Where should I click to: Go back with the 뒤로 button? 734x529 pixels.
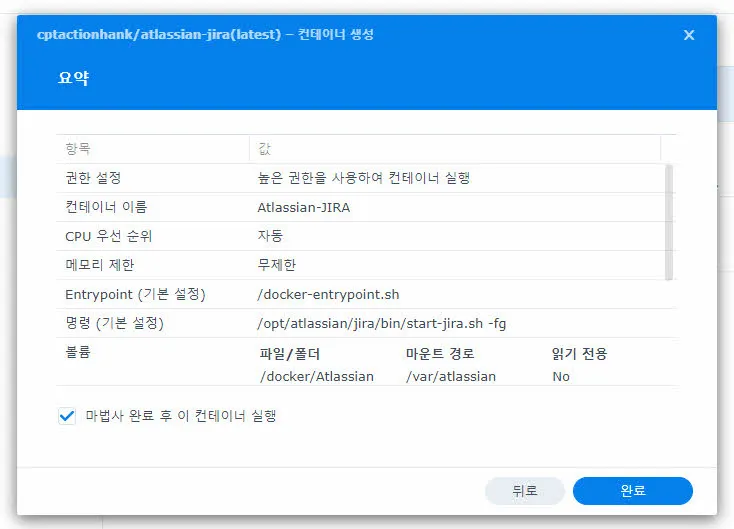click(x=524, y=491)
